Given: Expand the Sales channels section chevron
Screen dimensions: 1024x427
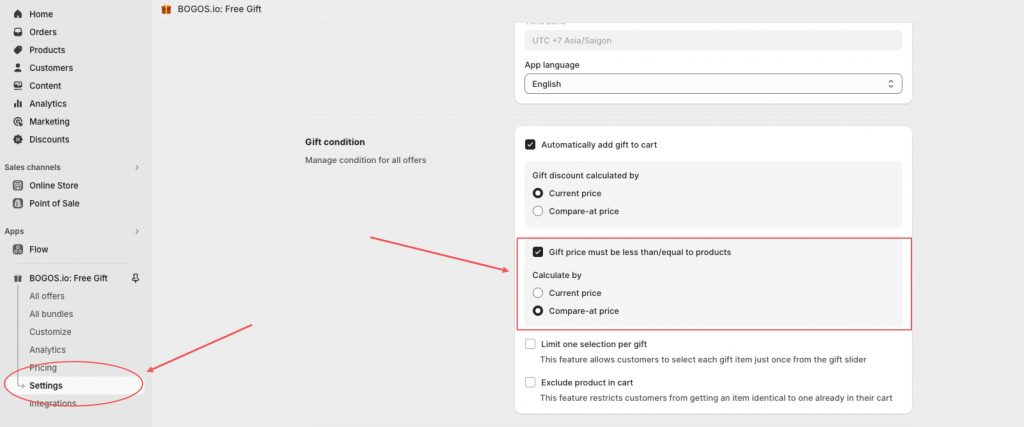Looking at the screenshot, I should pyautogui.click(x=137, y=168).
